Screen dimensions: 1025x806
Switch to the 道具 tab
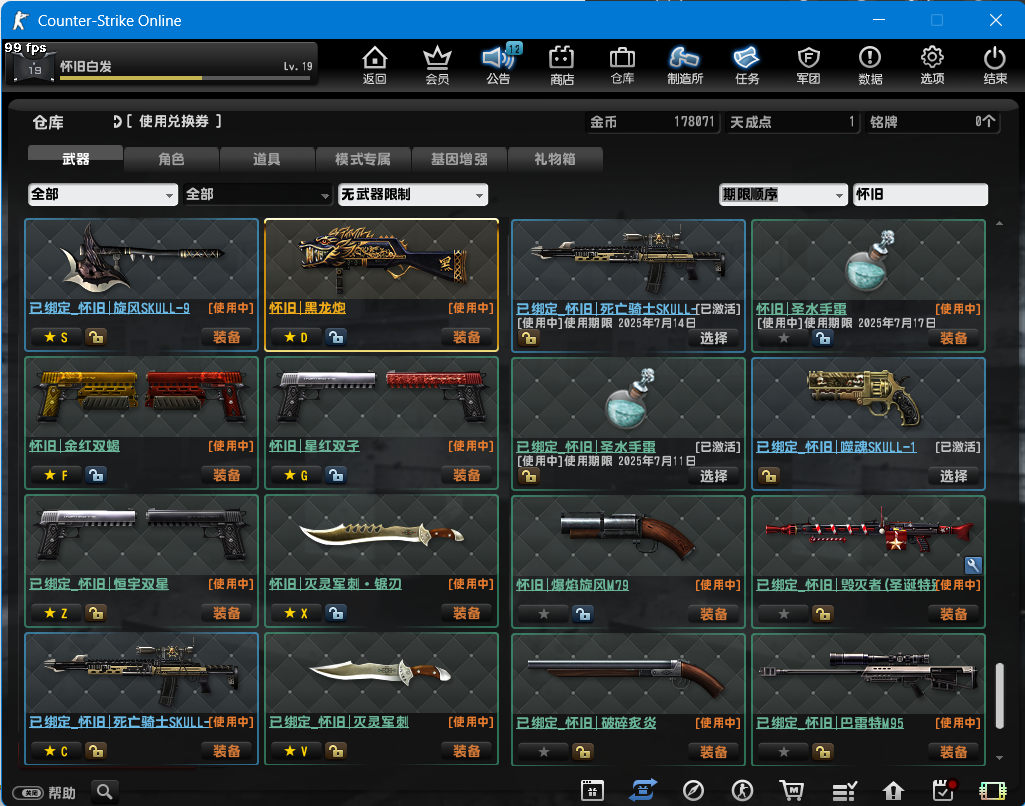click(x=267, y=159)
